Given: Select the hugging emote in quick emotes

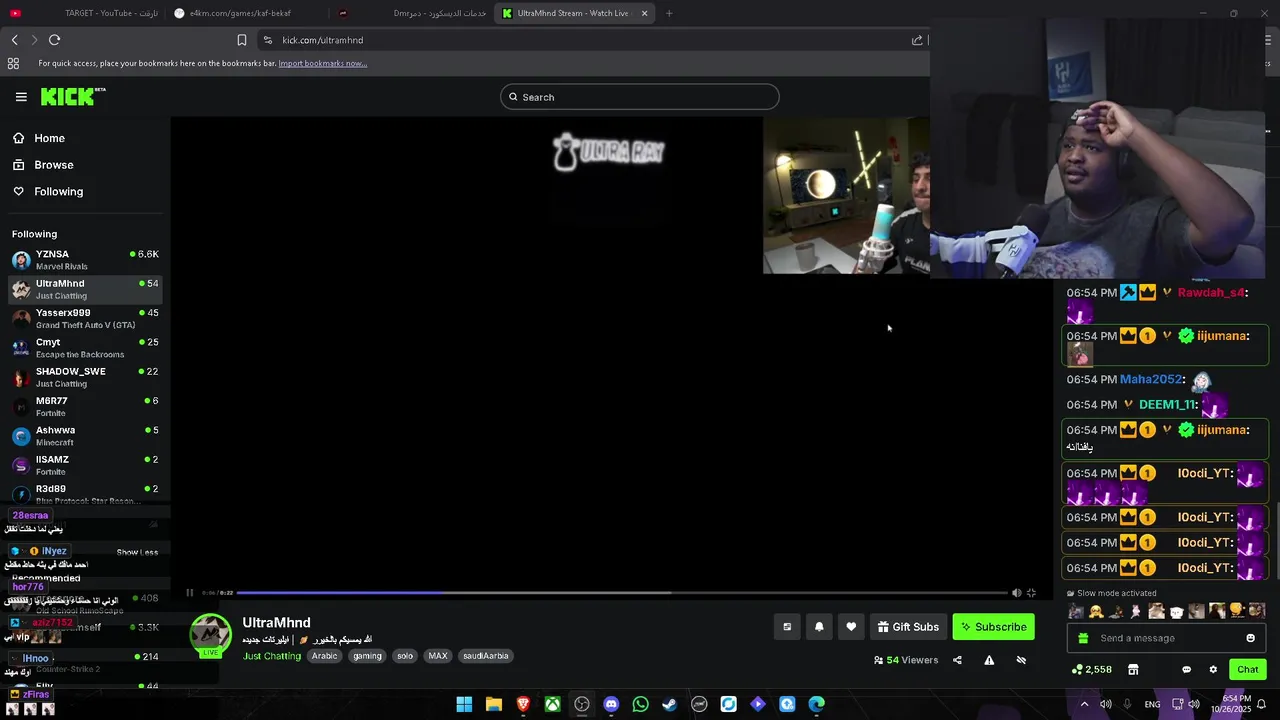Looking at the screenshot, I should pyautogui.click(x=1096, y=611).
